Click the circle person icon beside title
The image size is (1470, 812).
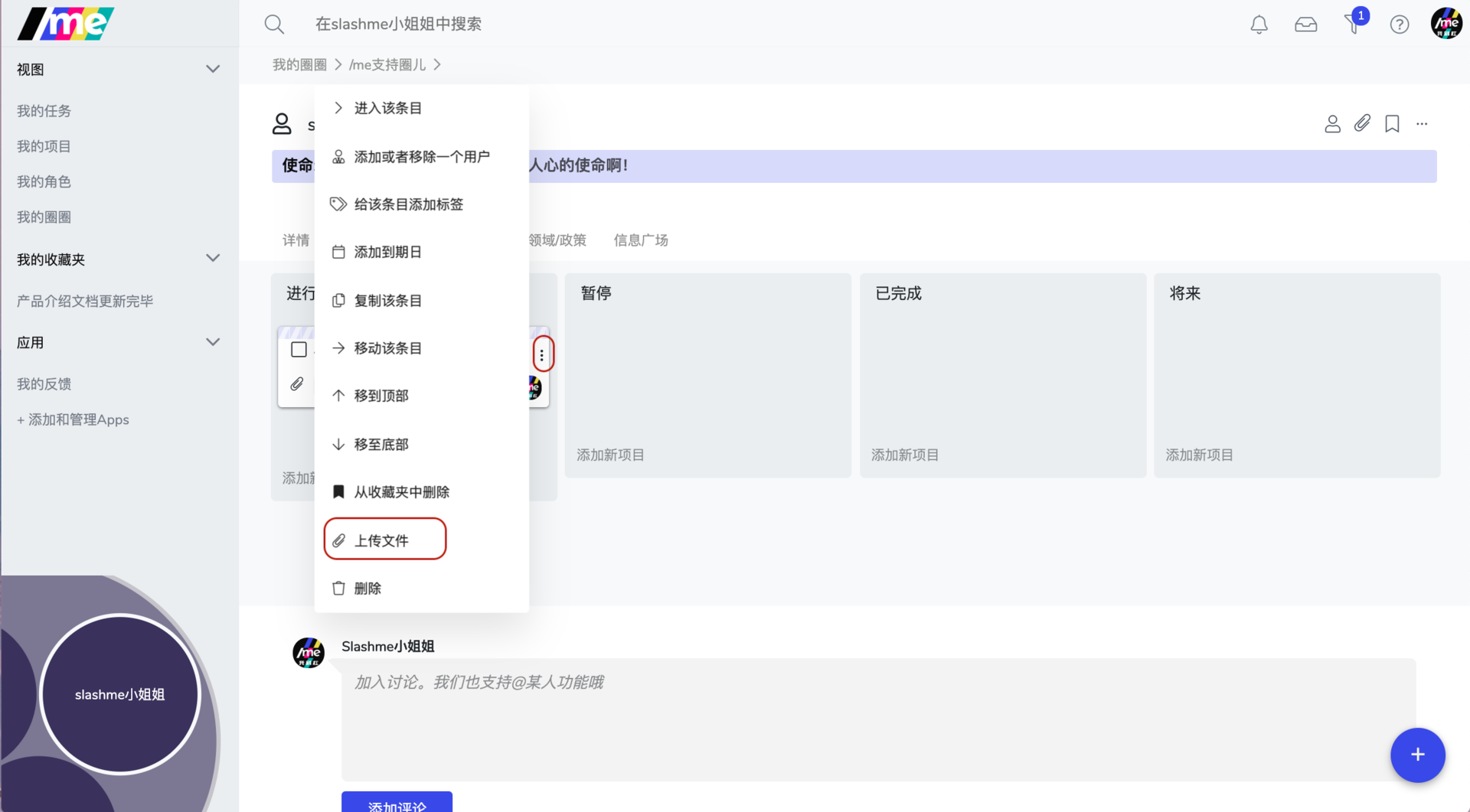click(x=282, y=124)
